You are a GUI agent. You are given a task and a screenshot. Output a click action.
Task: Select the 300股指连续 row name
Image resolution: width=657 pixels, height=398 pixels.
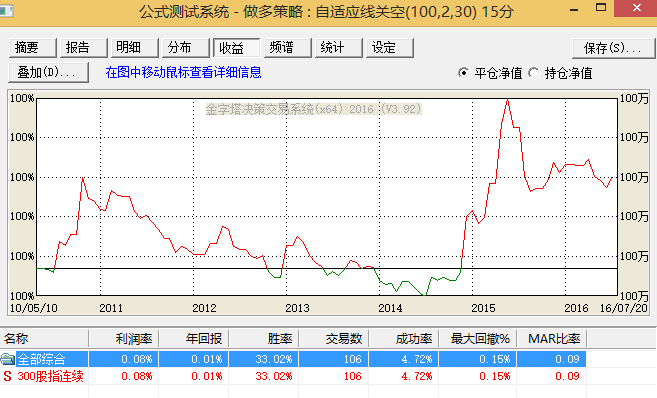pyautogui.click(x=50, y=376)
